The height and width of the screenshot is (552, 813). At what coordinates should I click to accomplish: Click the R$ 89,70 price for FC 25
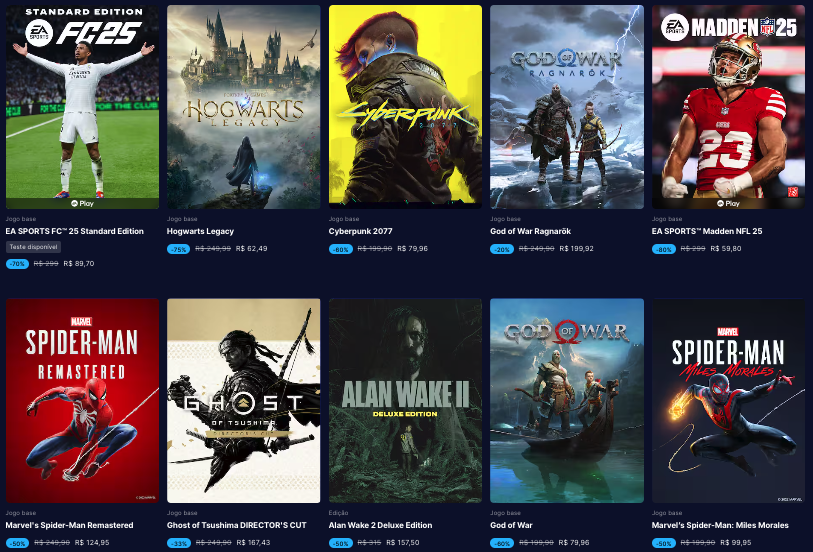coord(79,264)
